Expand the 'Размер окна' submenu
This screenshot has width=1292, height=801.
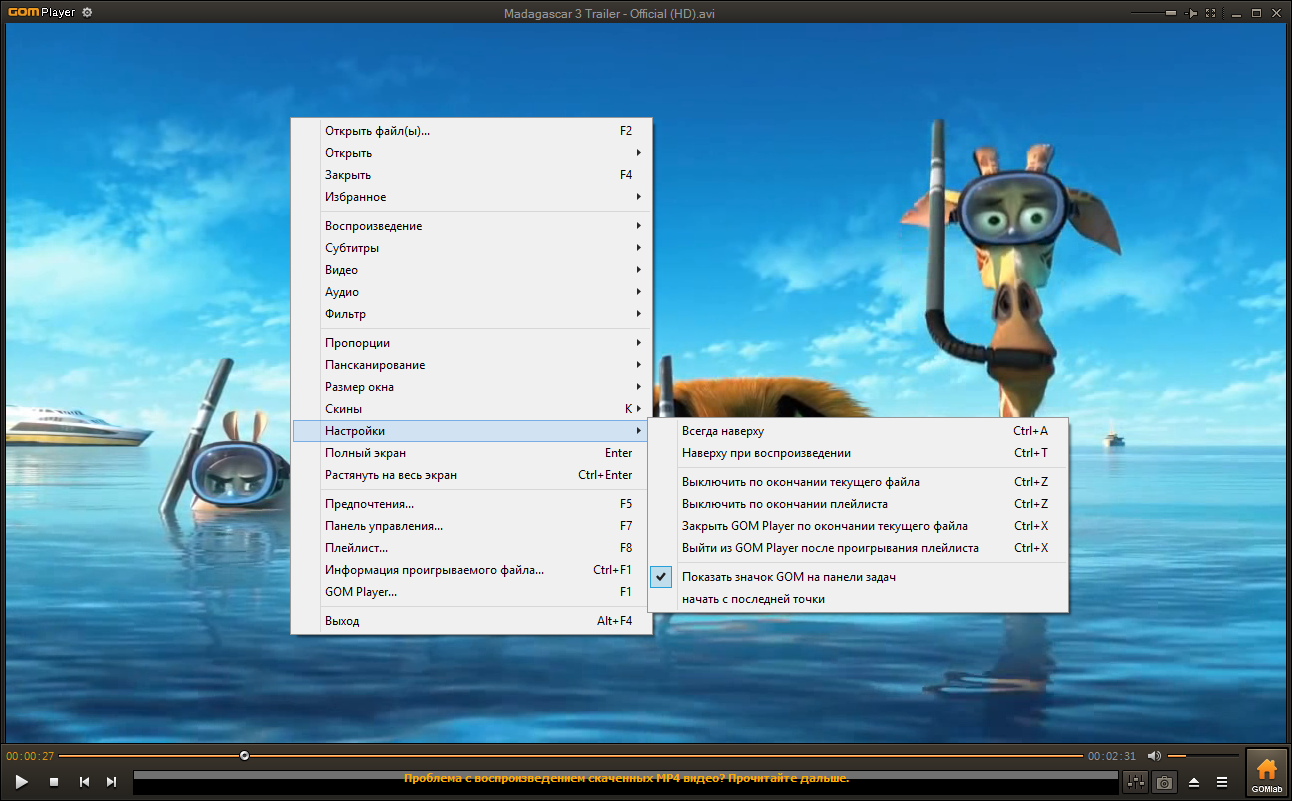[471, 387]
